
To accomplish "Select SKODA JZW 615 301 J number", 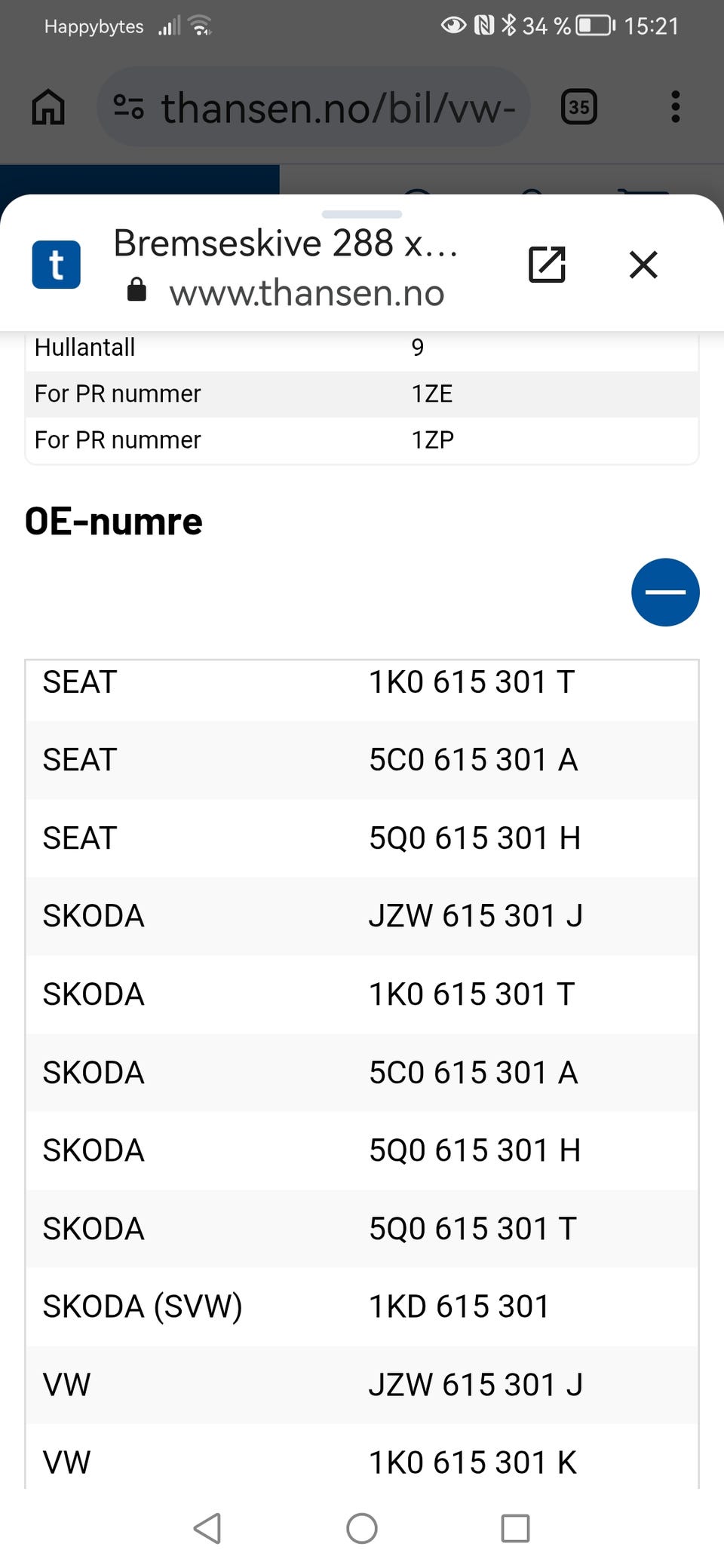I will pos(475,916).
